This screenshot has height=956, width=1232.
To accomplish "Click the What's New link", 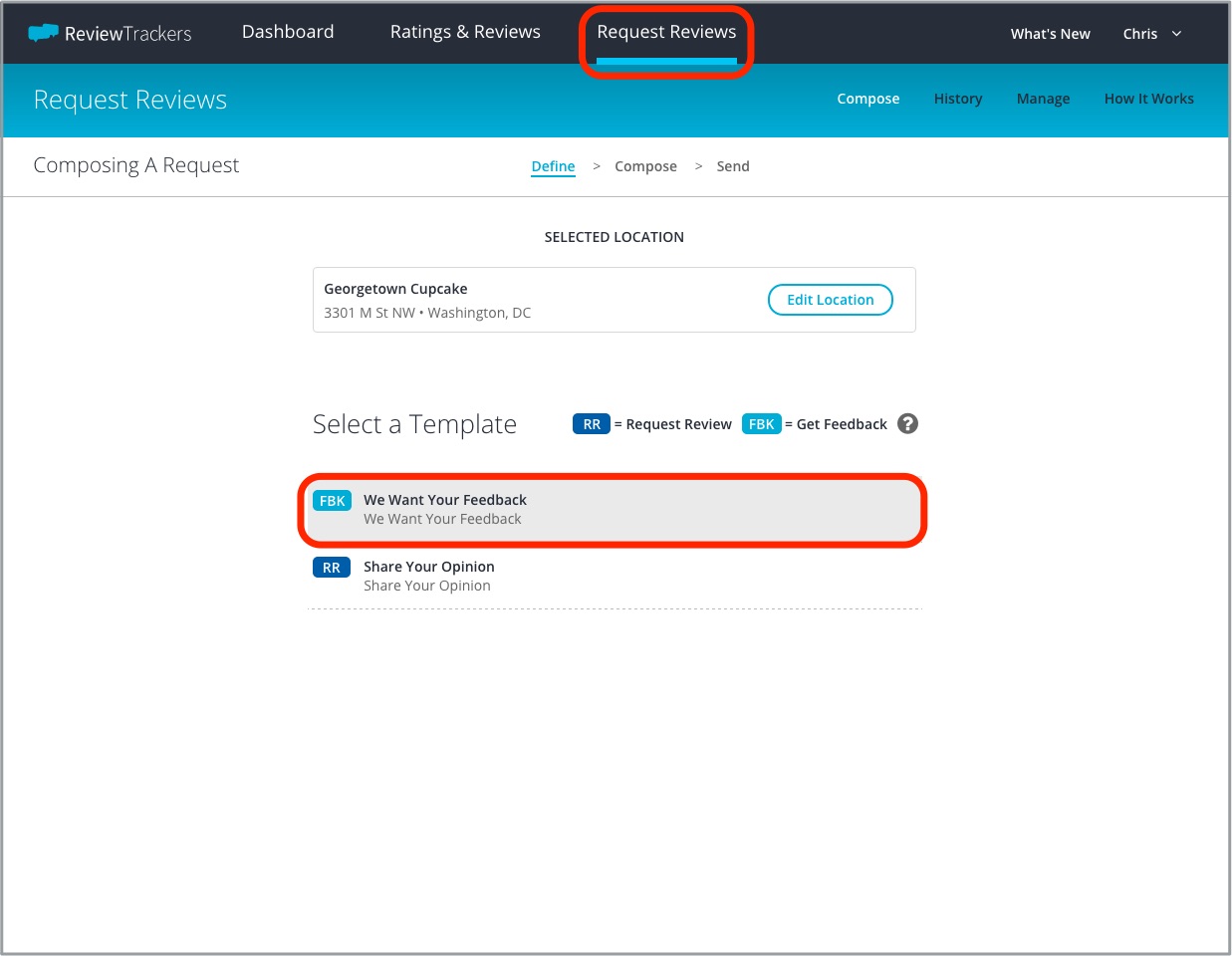I will (1051, 34).
